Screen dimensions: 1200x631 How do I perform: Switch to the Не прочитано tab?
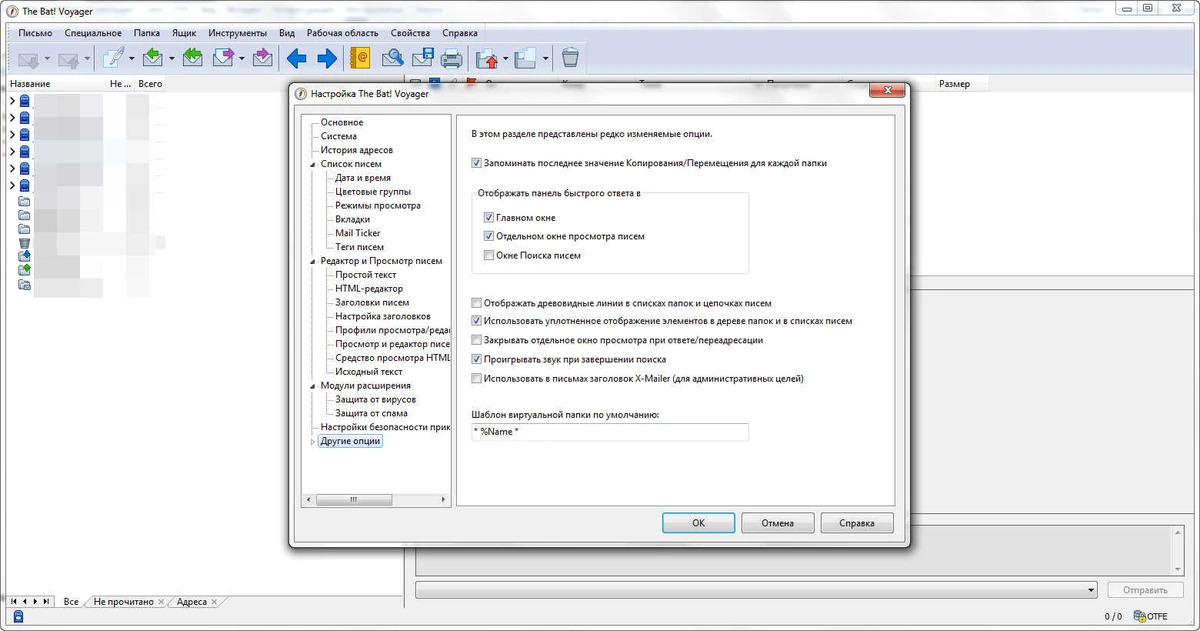124,602
